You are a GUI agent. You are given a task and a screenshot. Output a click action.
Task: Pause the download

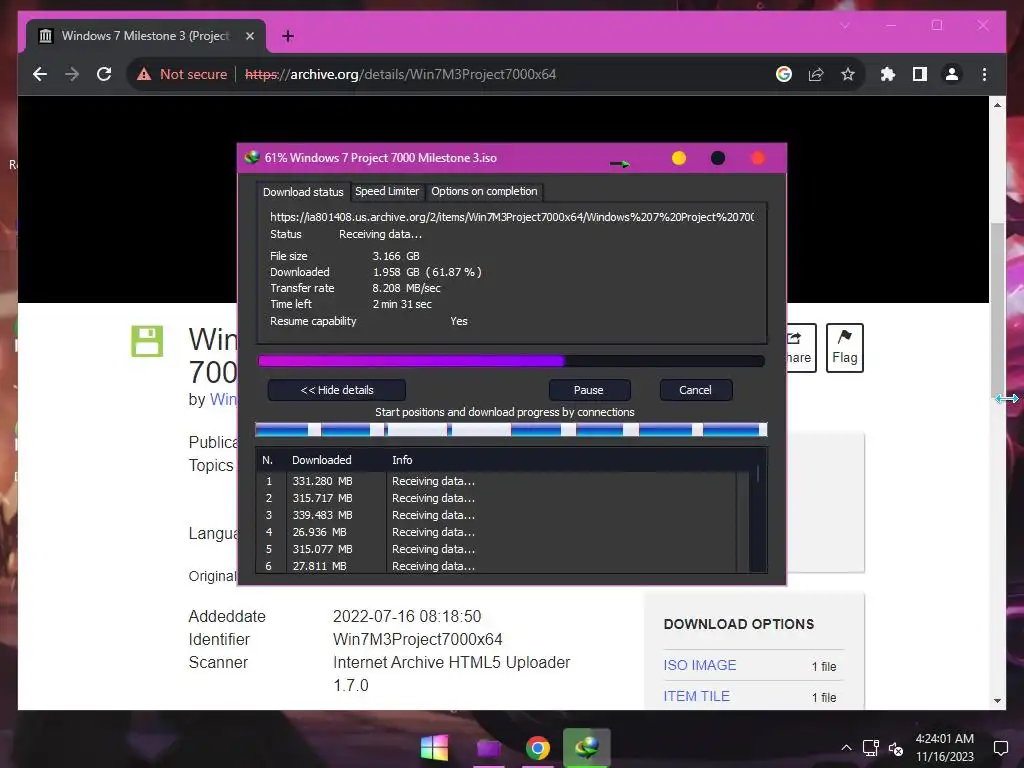(588, 390)
